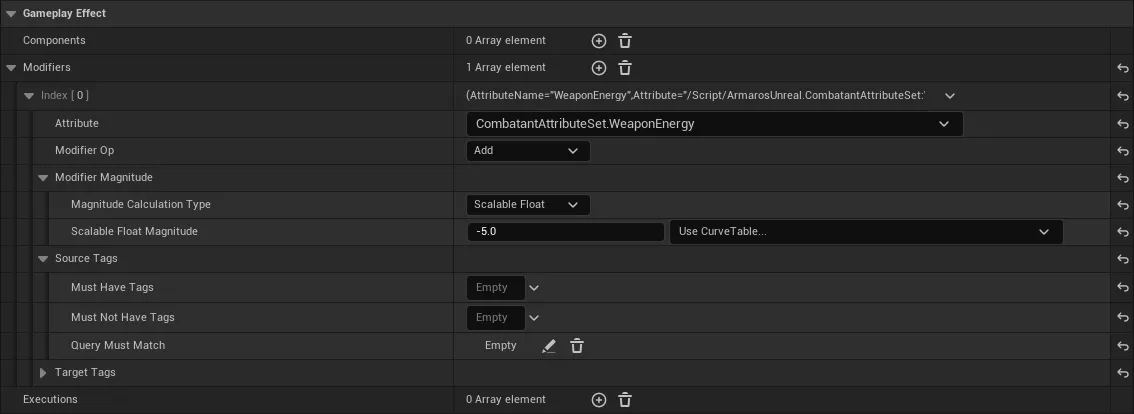Clear the Executions array with trash icon
Screen dimensions: 1134x414
(625, 400)
